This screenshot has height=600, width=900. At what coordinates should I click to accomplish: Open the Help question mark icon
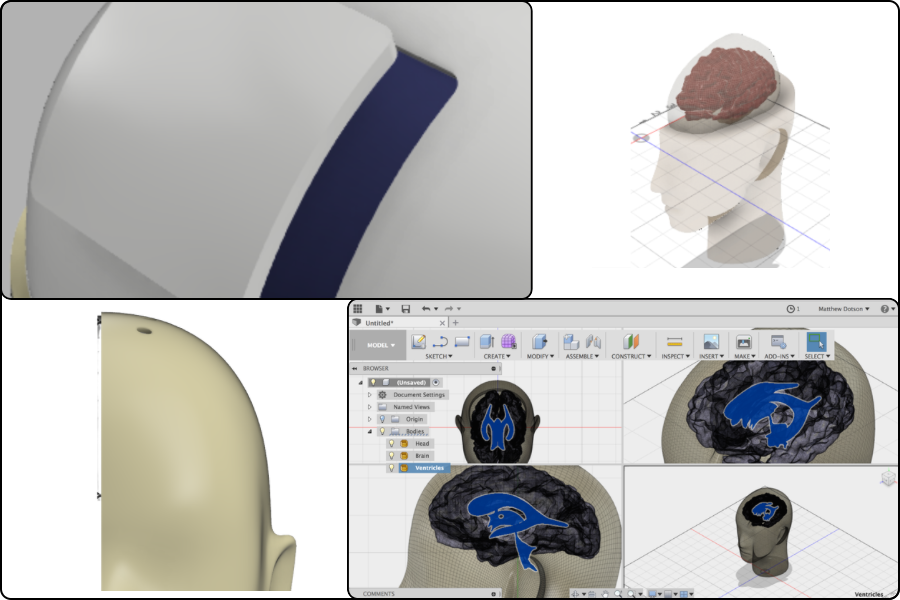click(885, 309)
